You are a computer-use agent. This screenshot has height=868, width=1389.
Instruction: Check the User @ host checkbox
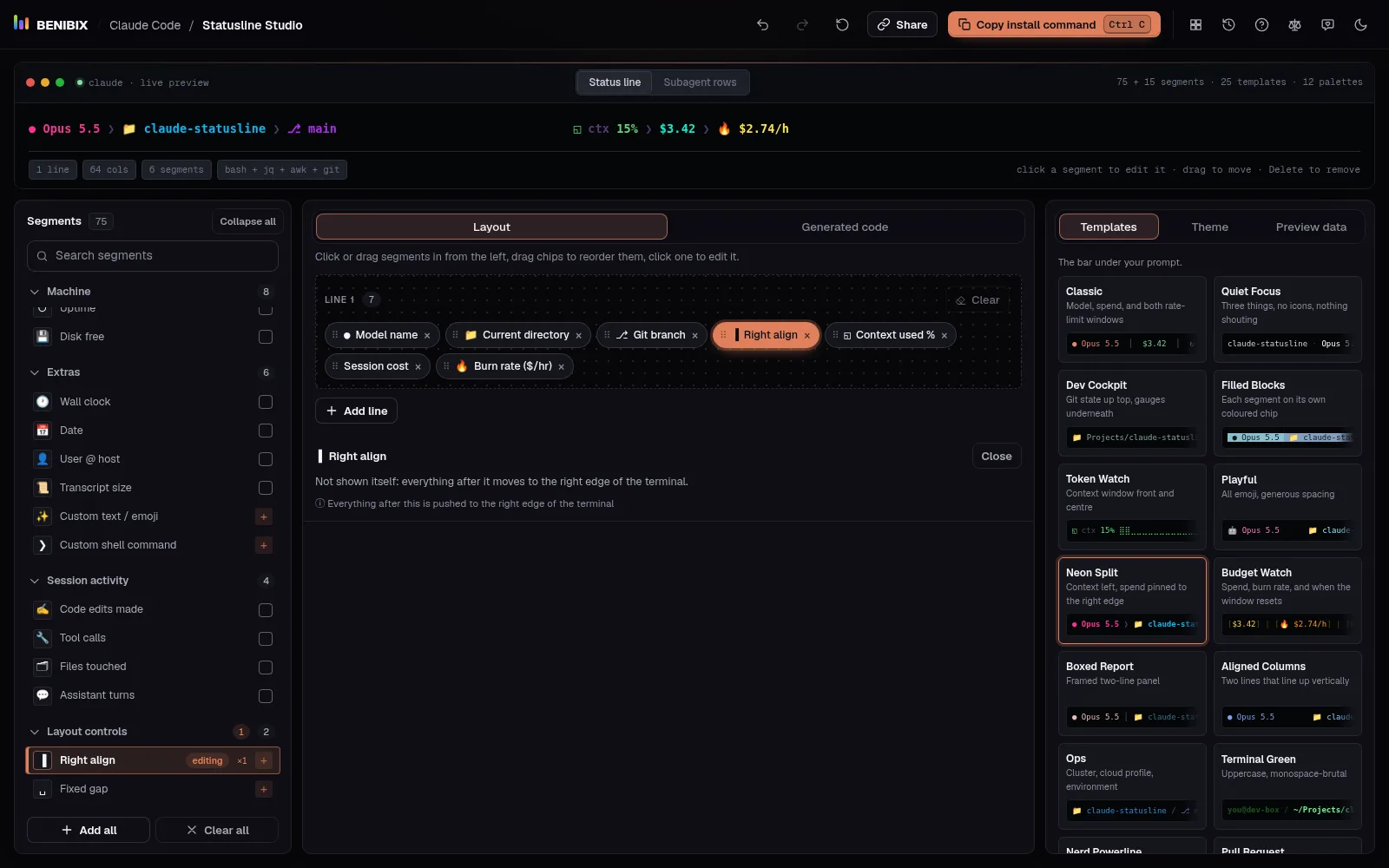266,459
